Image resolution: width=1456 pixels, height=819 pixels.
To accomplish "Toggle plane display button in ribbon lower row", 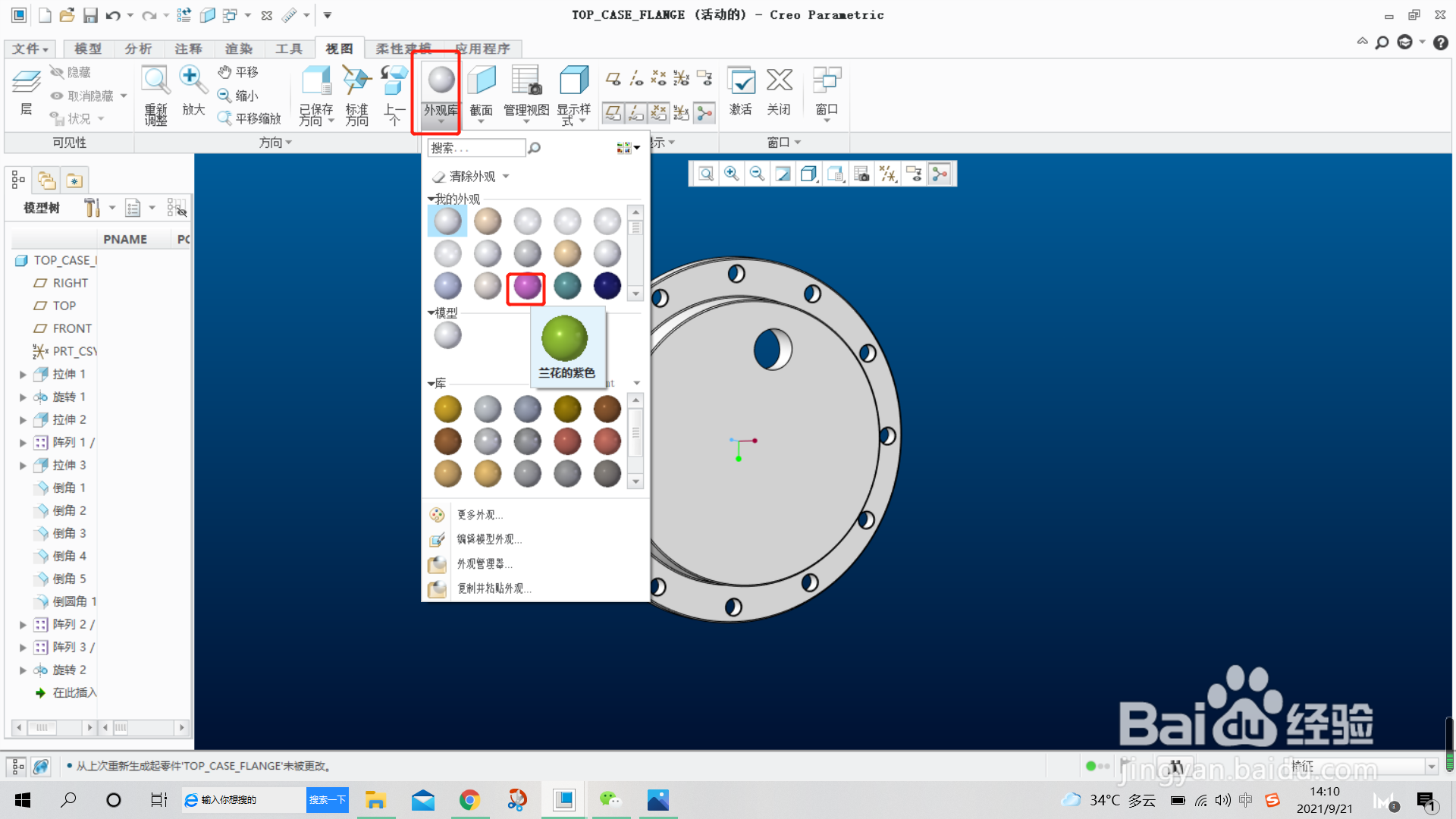I will tap(613, 113).
